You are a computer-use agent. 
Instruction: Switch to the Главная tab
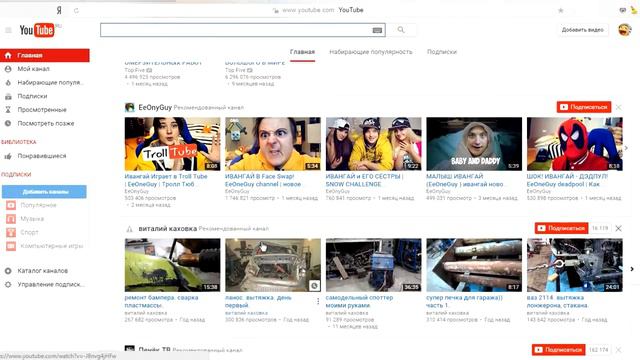coord(302,52)
